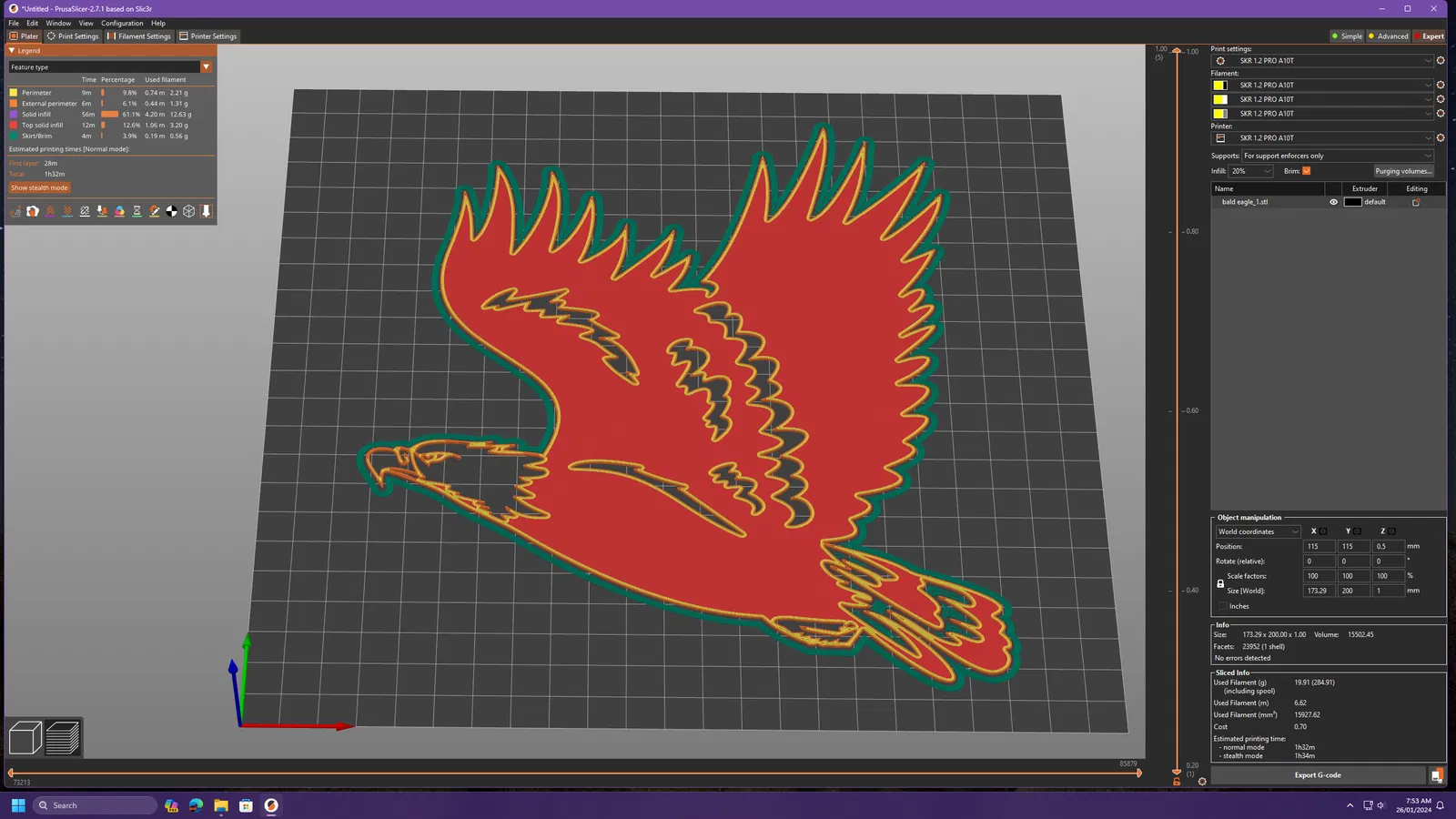Viewport: 1456px width, 819px height.
Task: Click the bald eagle_1.stl editing icon
Action: (x=1416, y=202)
